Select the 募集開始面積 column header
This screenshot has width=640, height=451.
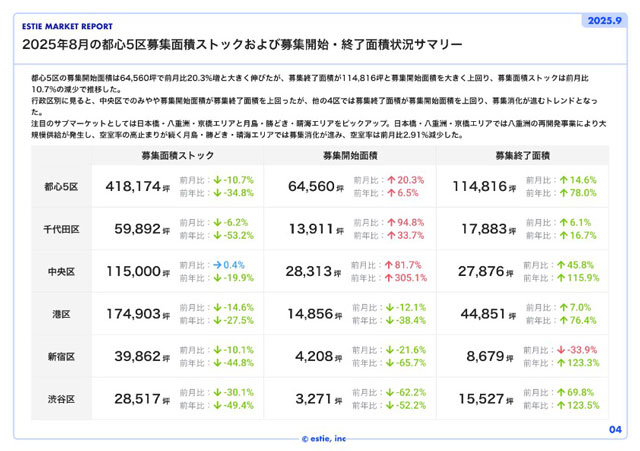point(350,156)
